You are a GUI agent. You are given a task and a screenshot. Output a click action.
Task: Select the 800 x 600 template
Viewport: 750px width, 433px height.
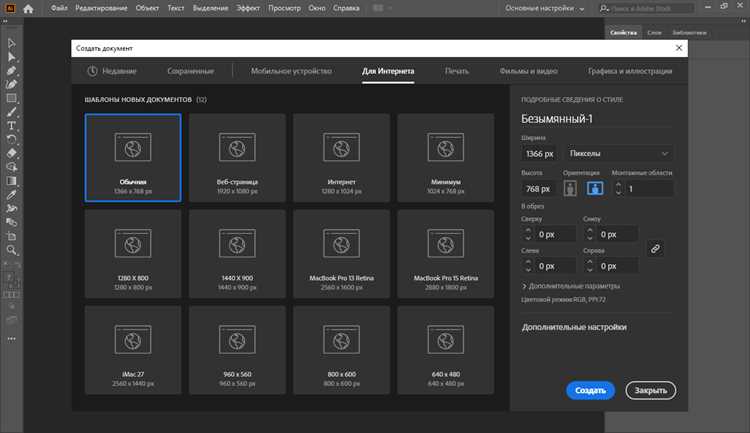point(342,350)
